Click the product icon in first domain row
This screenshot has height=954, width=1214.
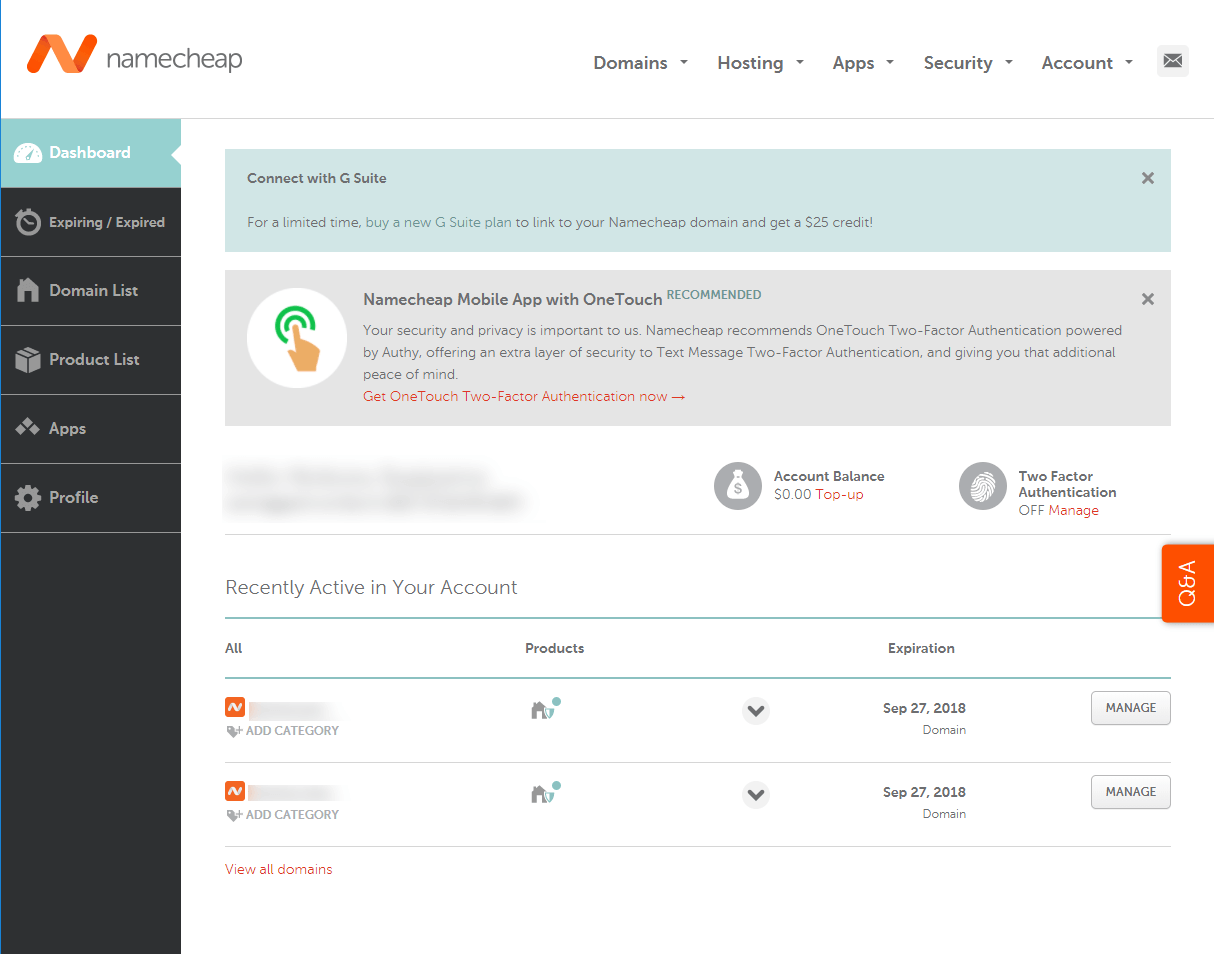543,709
